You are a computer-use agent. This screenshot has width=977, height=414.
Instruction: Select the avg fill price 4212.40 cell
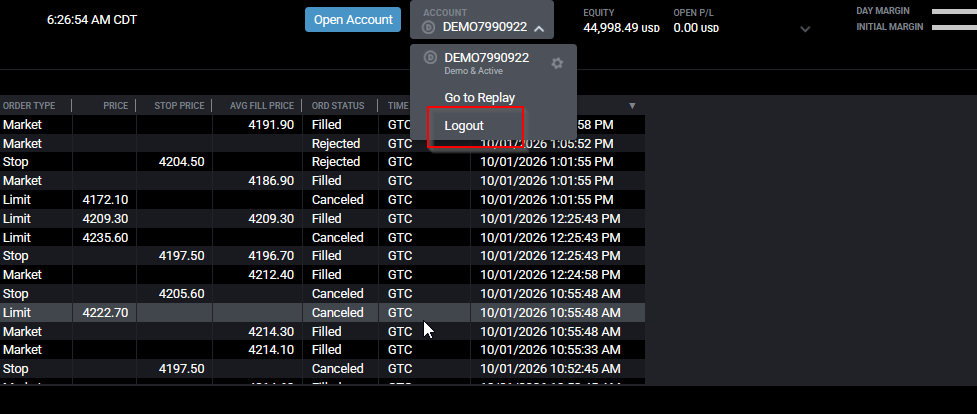pyautogui.click(x=271, y=274)
